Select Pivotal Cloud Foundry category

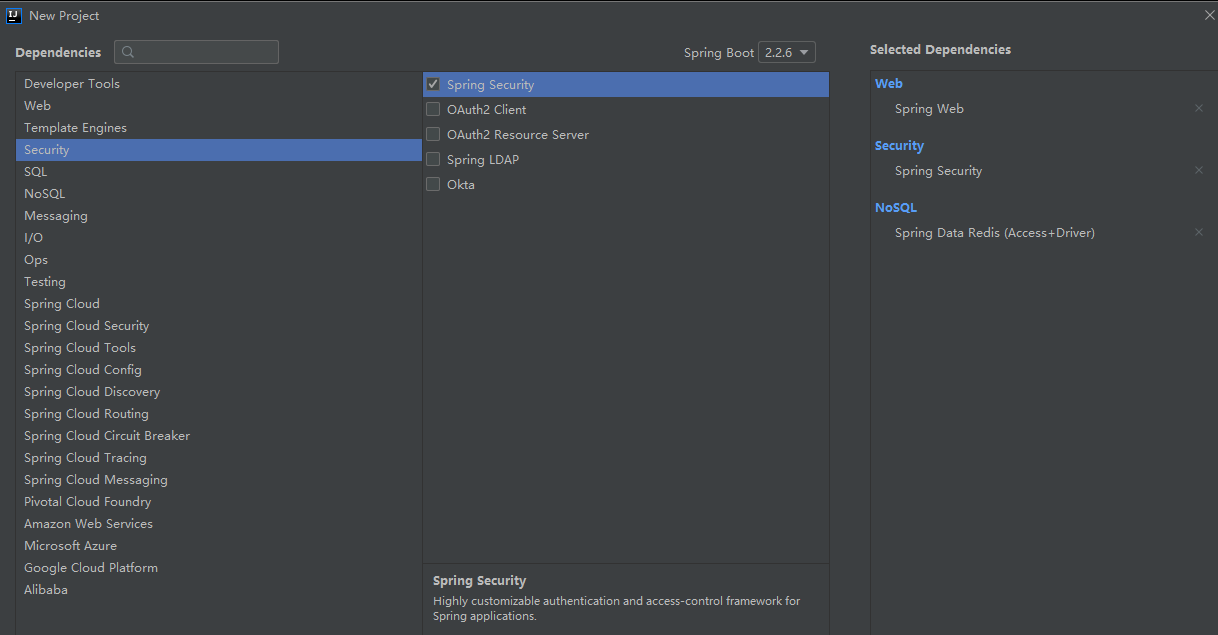pos(219,501)
